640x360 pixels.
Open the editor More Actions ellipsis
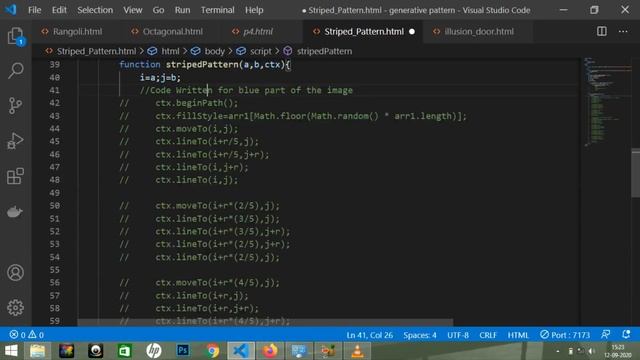coord(623,31)
